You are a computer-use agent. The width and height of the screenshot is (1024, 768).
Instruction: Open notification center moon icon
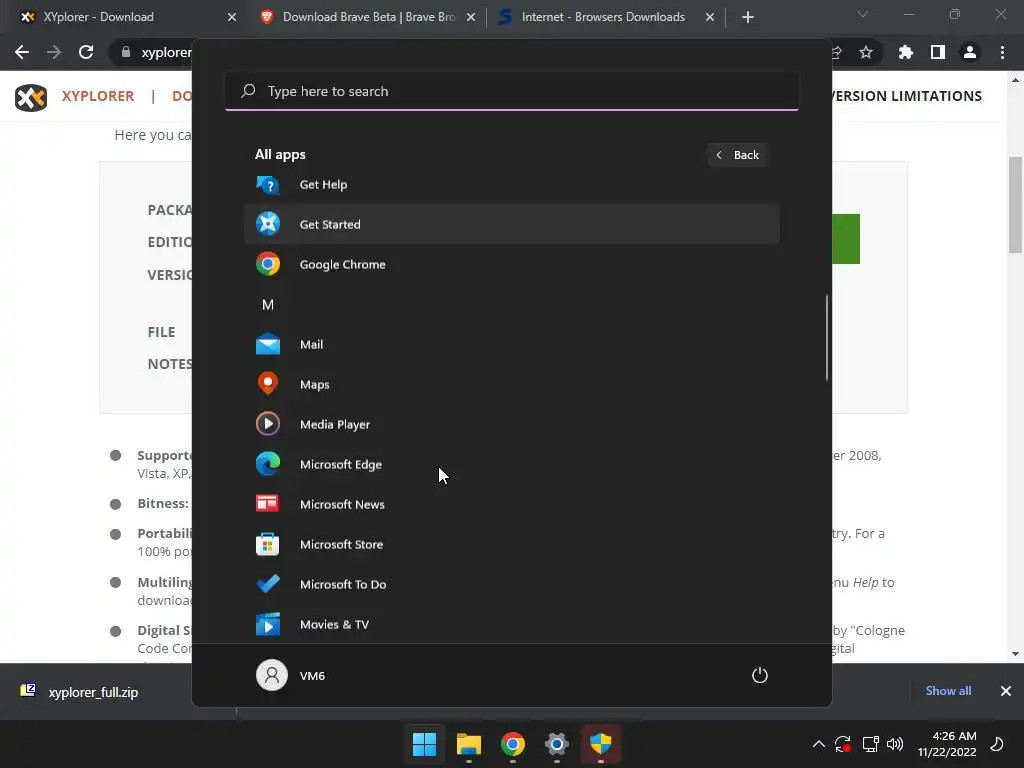[x=997, y=744]
